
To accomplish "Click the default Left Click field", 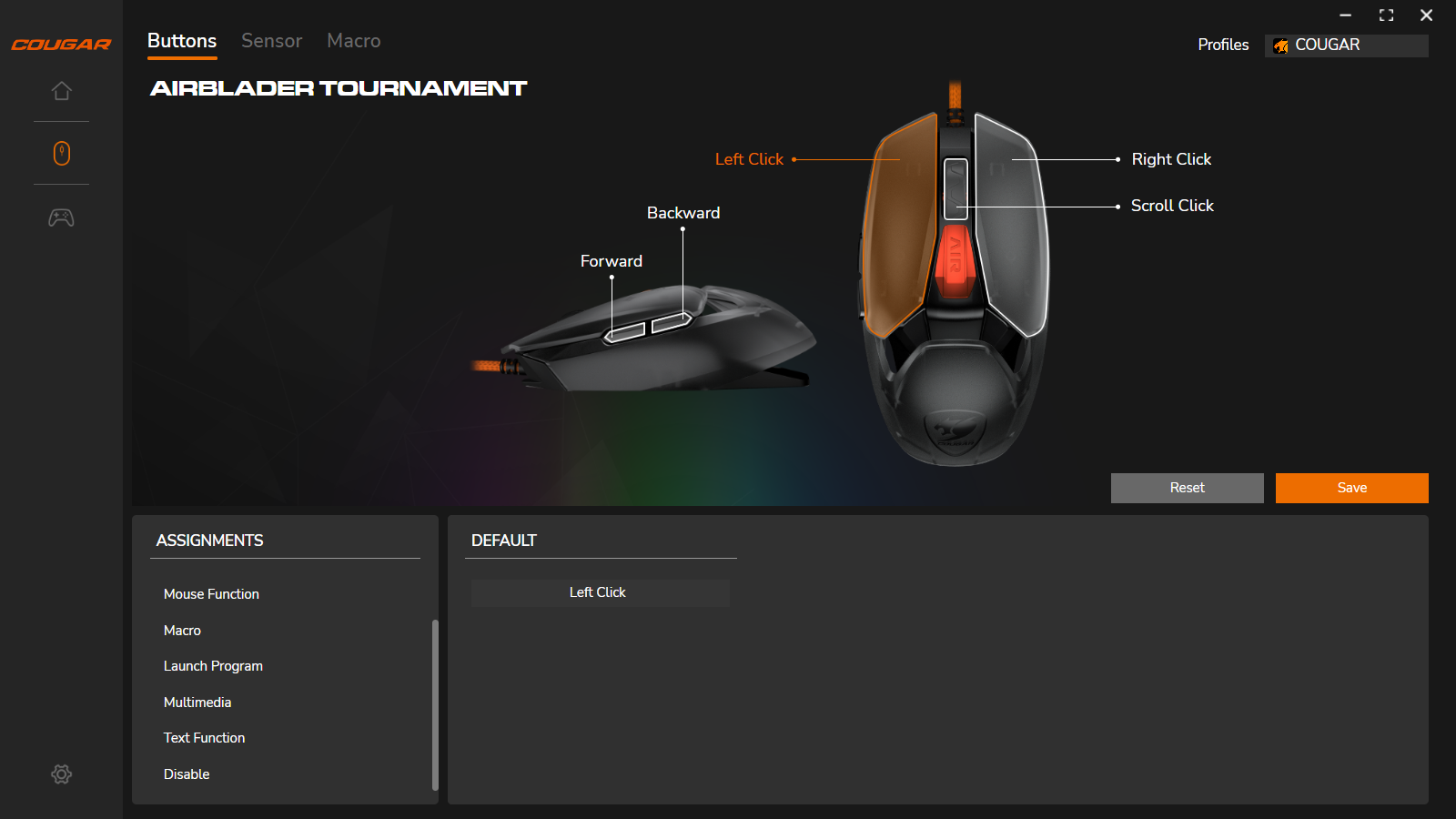I will [x=600, y=592].
